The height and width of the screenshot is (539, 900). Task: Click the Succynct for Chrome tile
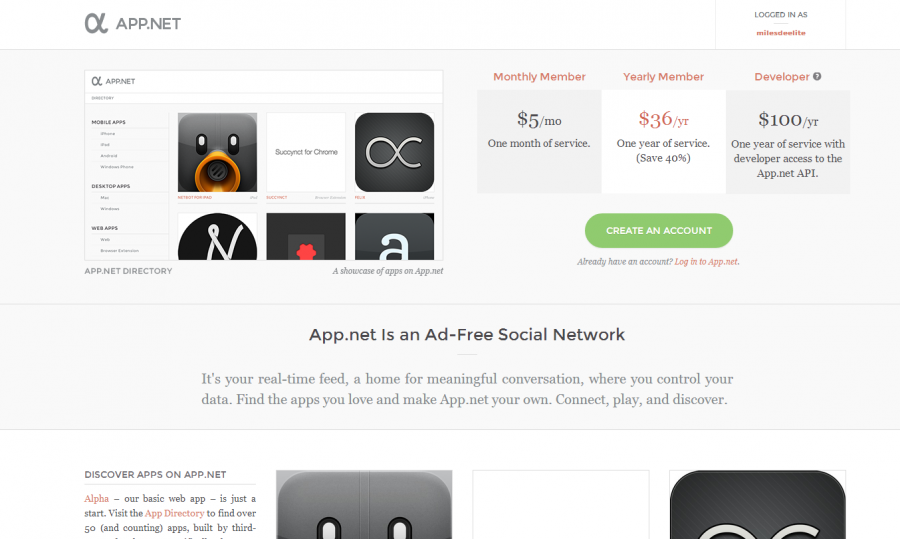pos(306,152)
